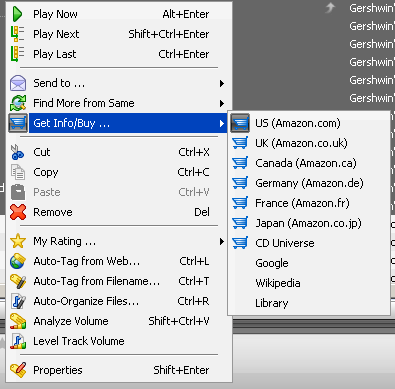Select UK (Amazon.co.uk) in submenu
Viewport: 395px width, 389px height.
(x=309, y=143)
